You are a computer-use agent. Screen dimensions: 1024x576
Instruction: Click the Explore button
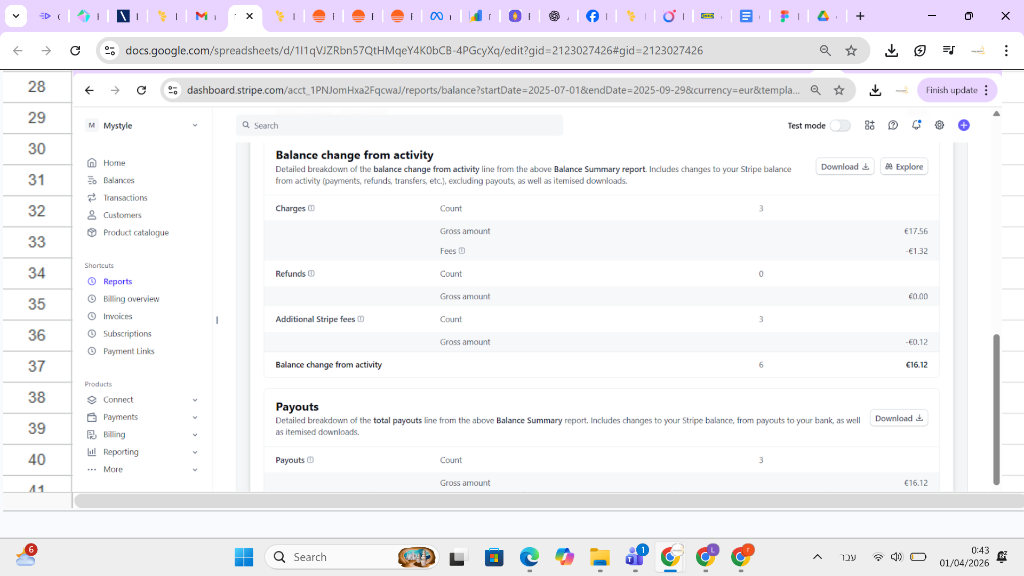pos(904,167)
